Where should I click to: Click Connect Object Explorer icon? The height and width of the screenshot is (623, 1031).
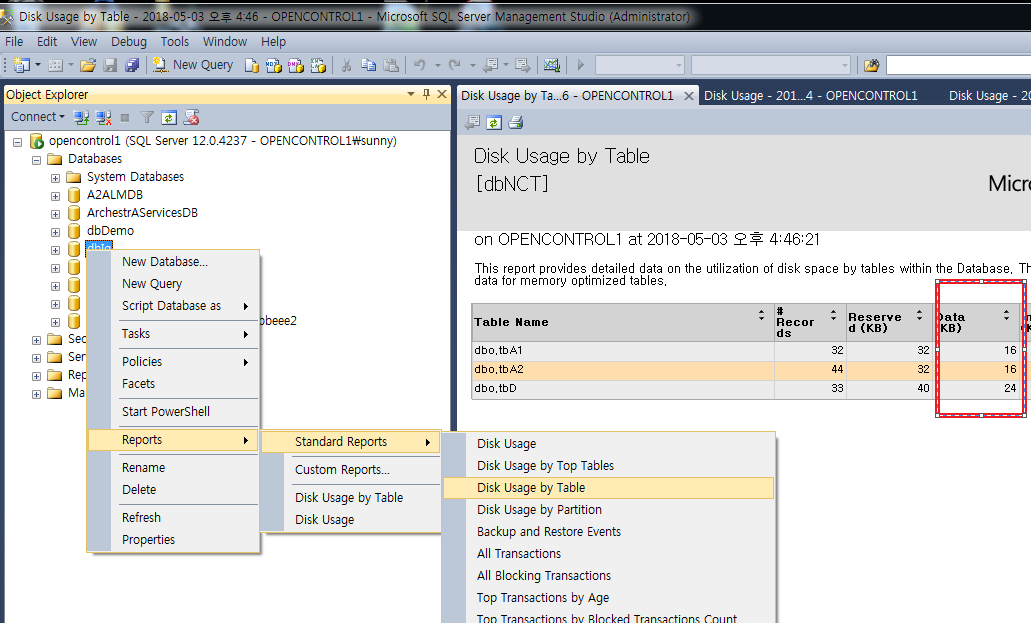pos(81,118)
